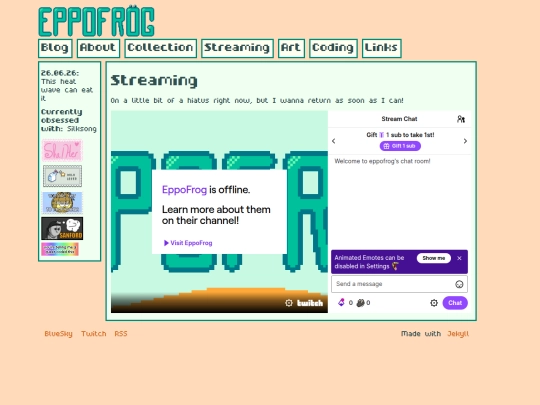Click the Twitch logo on player
Image resolution: width=540 pixels, height=405 pixels.
click(310, 303)
